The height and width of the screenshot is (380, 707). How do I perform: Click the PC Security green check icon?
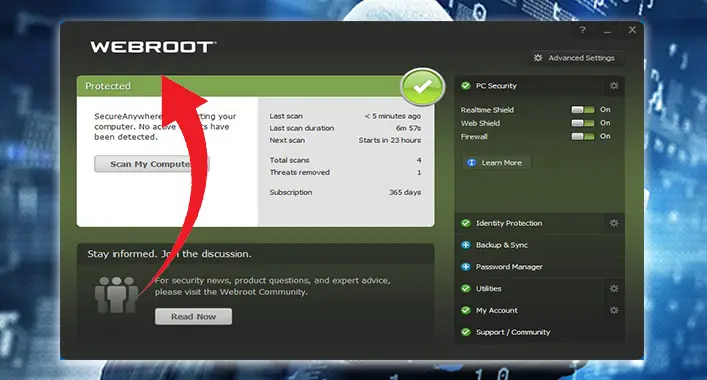pyautogui.click(x=466, y=86)
